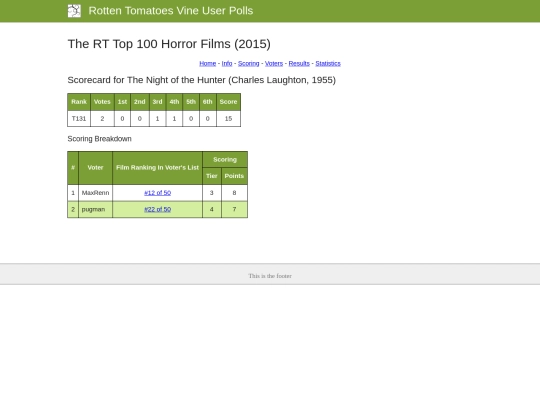Viewport: 540px width, 405px height.
Task: Click the Votes column header
Action: (102, 102)
